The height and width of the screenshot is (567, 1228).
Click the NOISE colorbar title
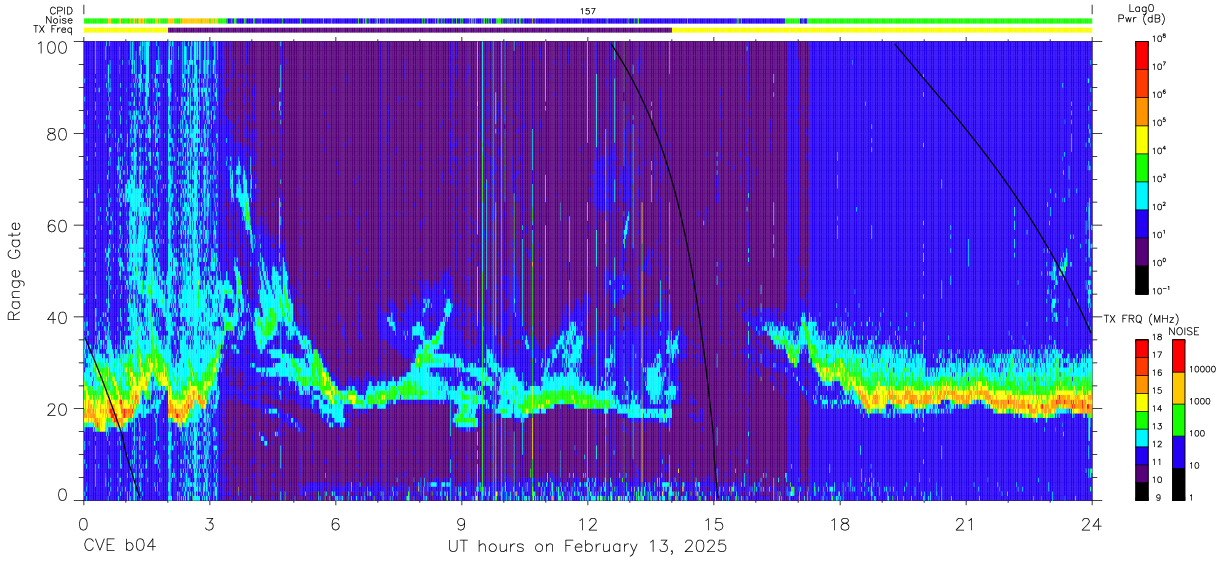1182,331
